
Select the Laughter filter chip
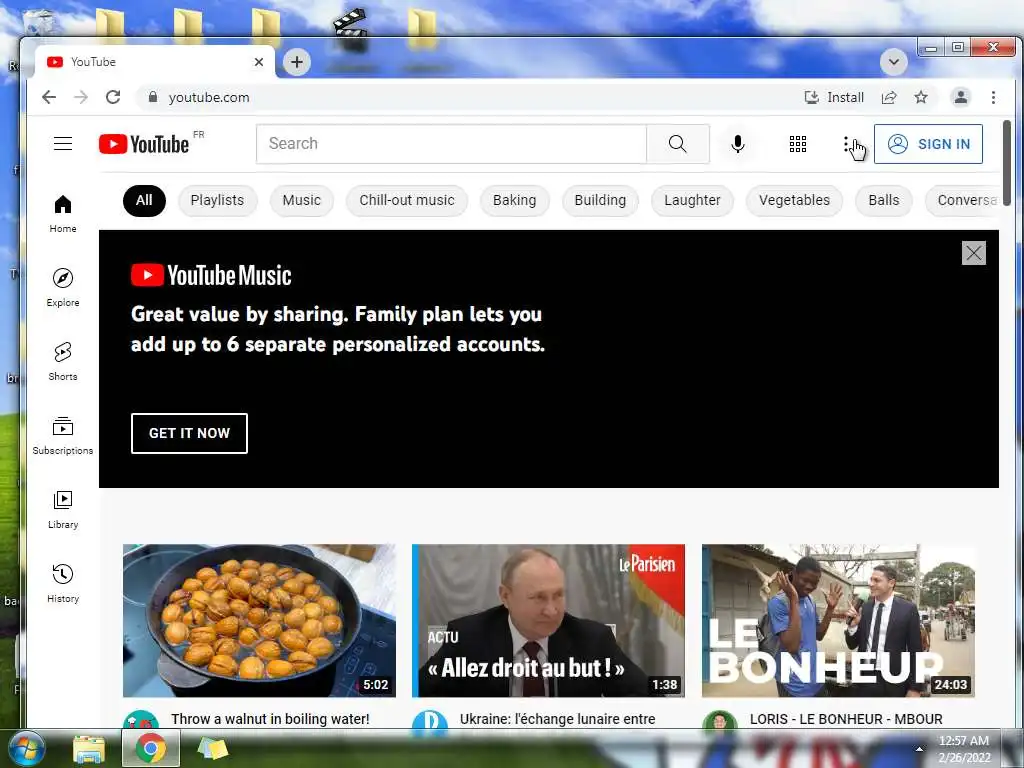coord(692,200)
